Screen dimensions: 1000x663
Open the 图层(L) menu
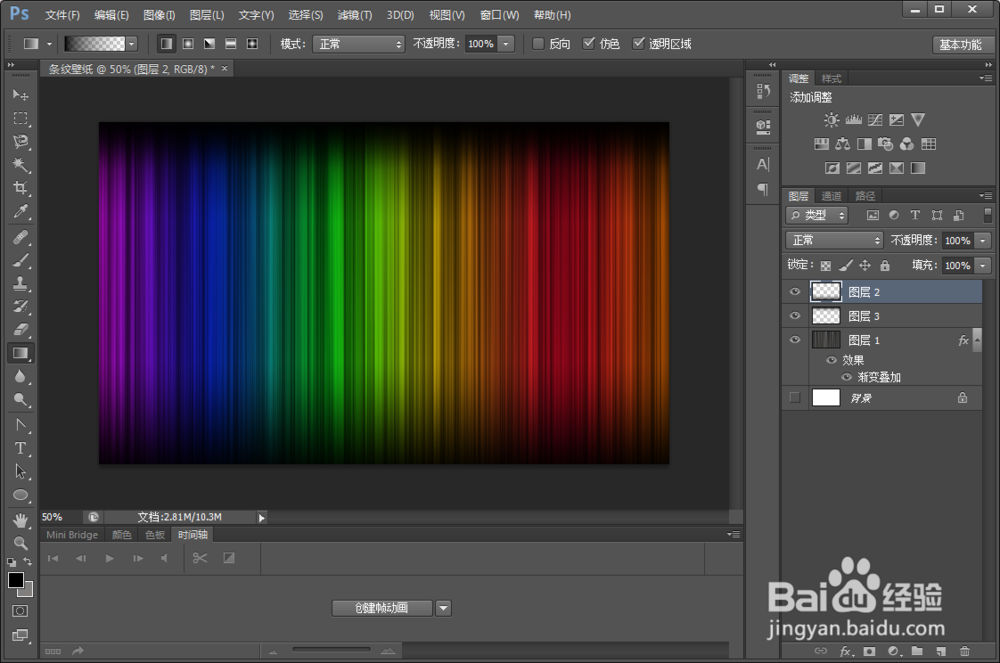[x=207, y=15]
